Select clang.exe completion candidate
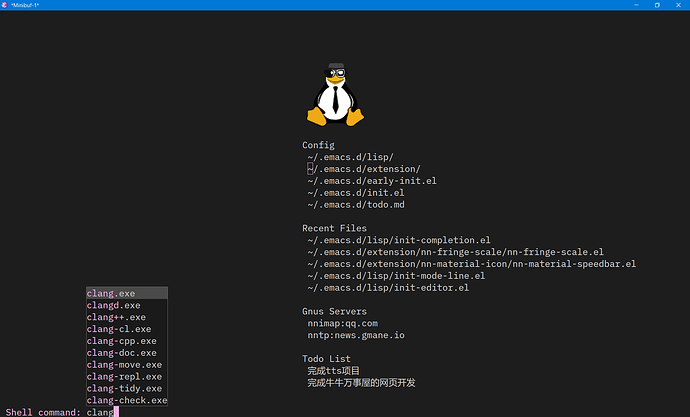 [127, 293]
